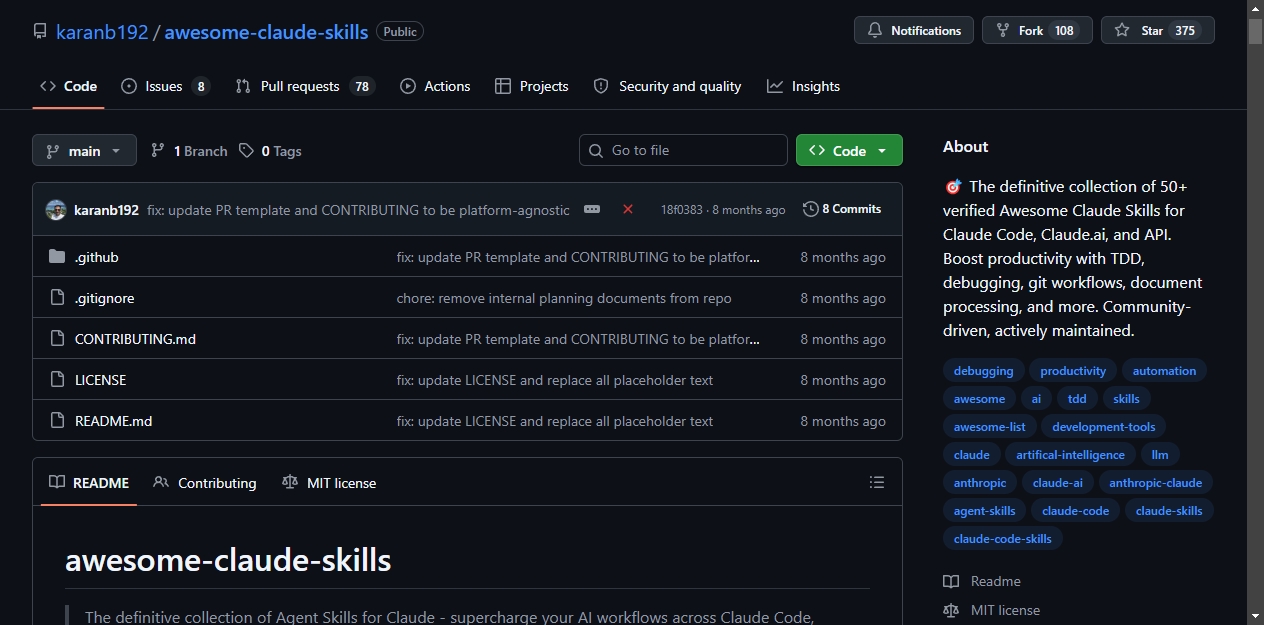
Task: Click the page scrollbar down arrow
Action: tap(1255, 616)
